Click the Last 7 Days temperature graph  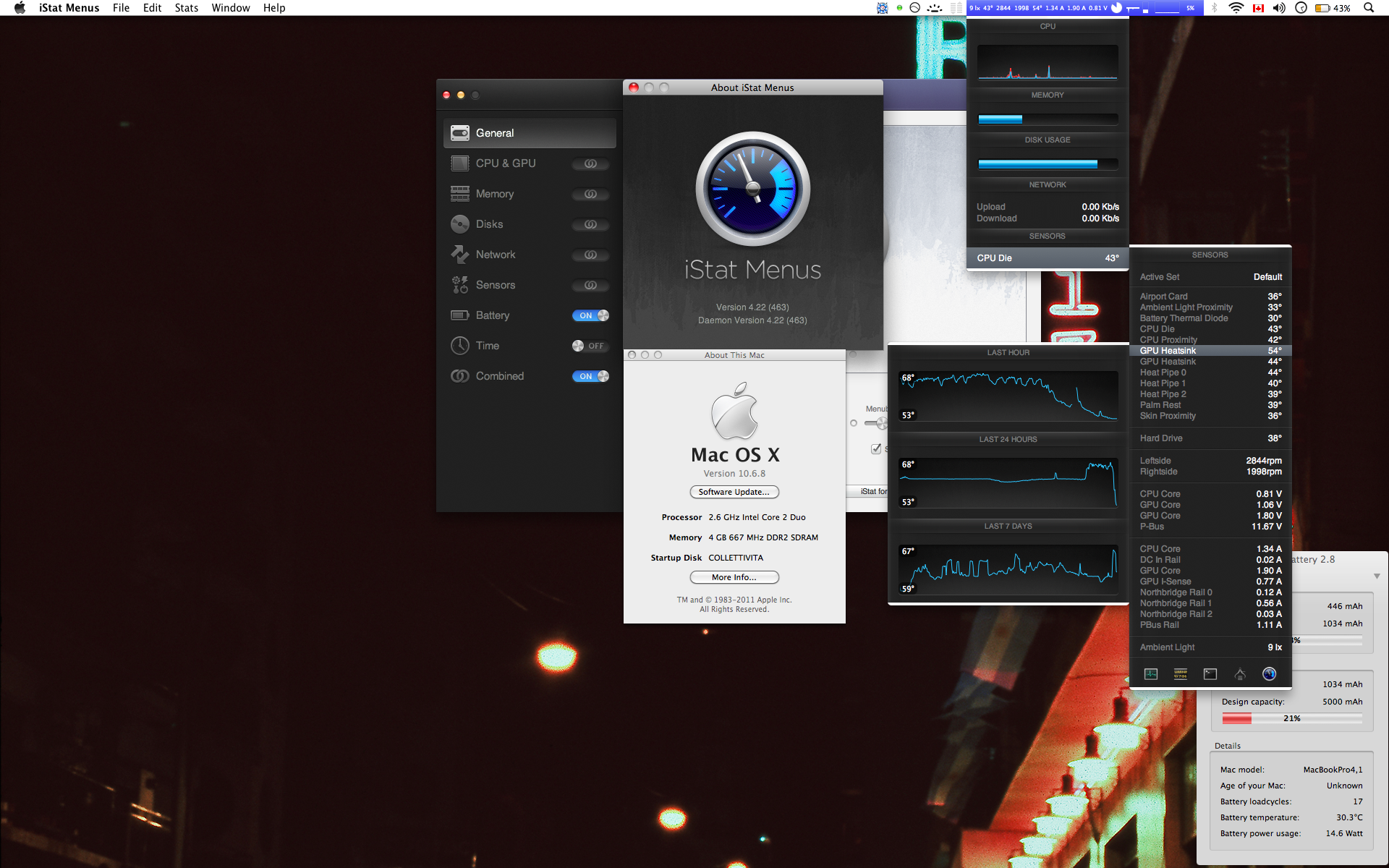[1008, 570]
